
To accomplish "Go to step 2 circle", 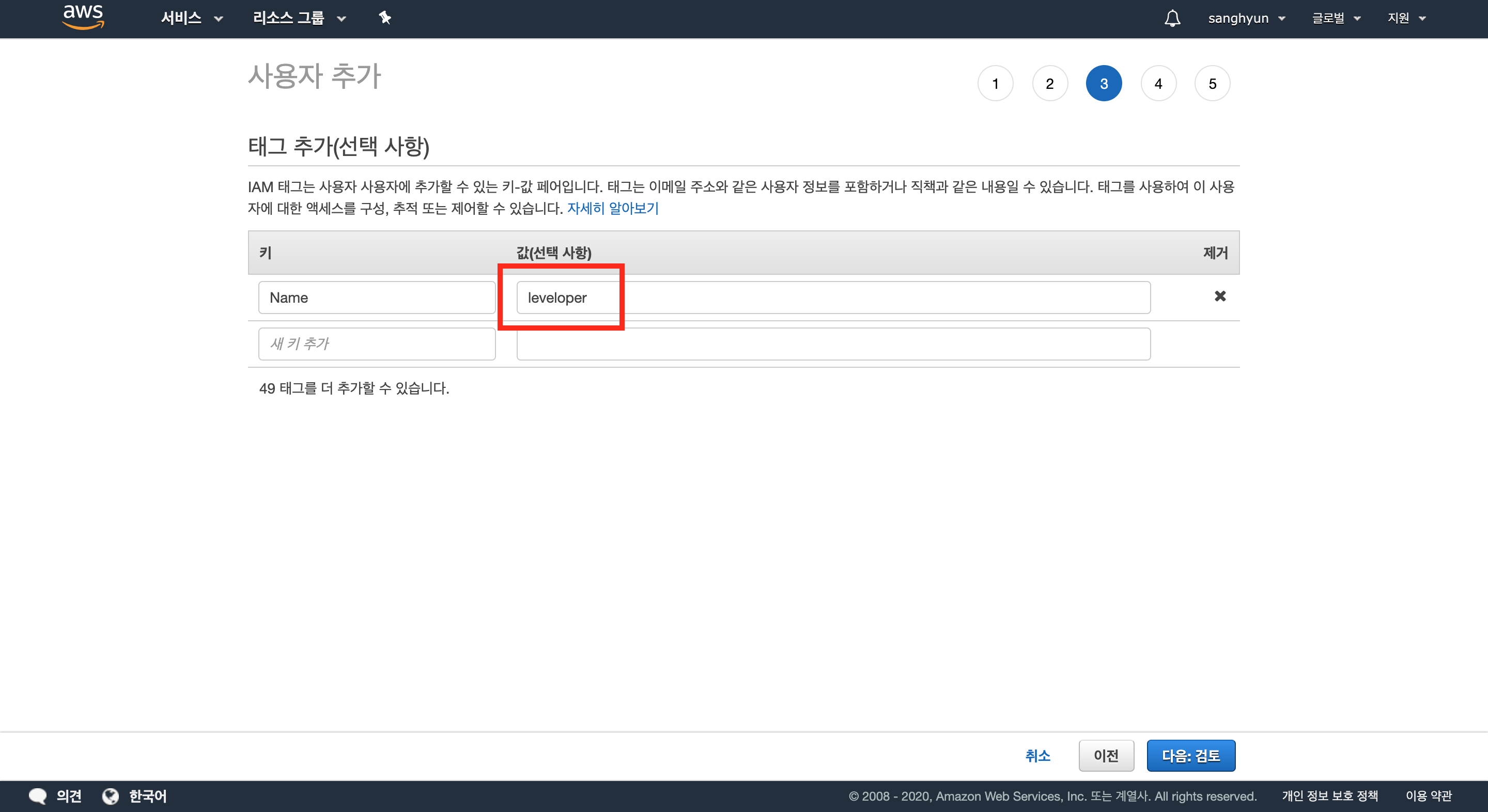I will 1049,84.
